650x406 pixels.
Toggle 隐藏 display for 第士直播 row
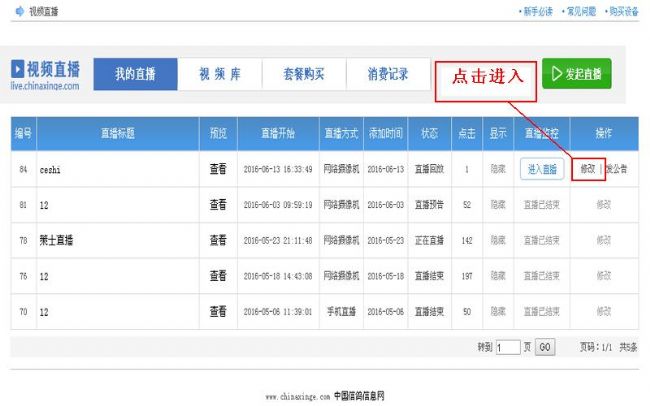pos(497,240)
